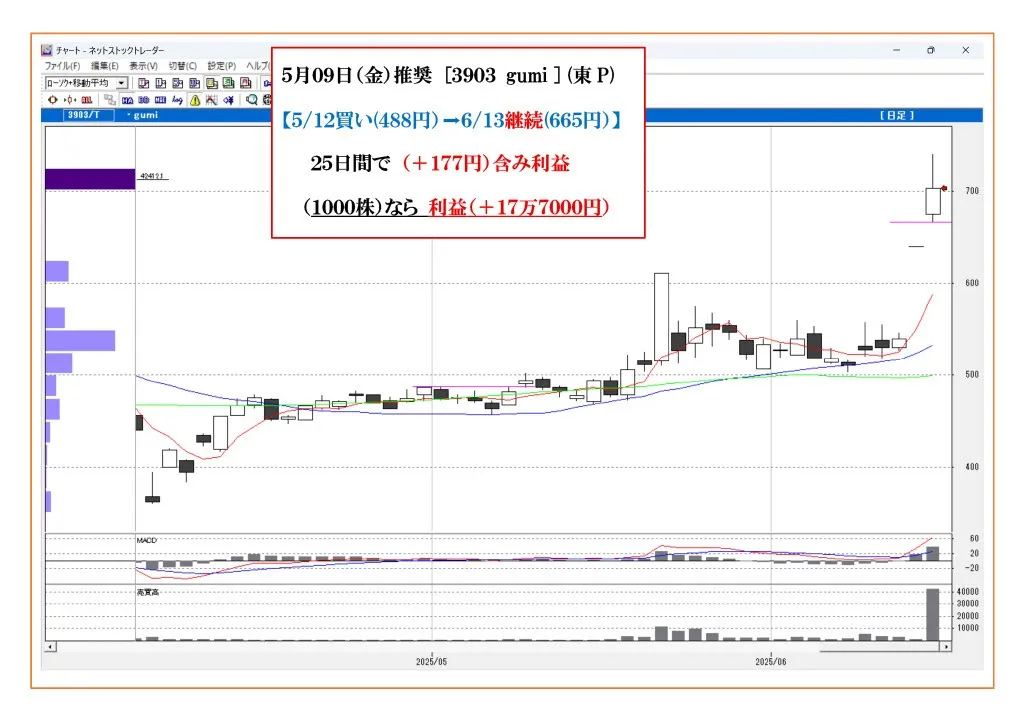This screenshot has height=726, width=1024.
Task: Click the tallest volume bar at right
Action: point(933,614)
